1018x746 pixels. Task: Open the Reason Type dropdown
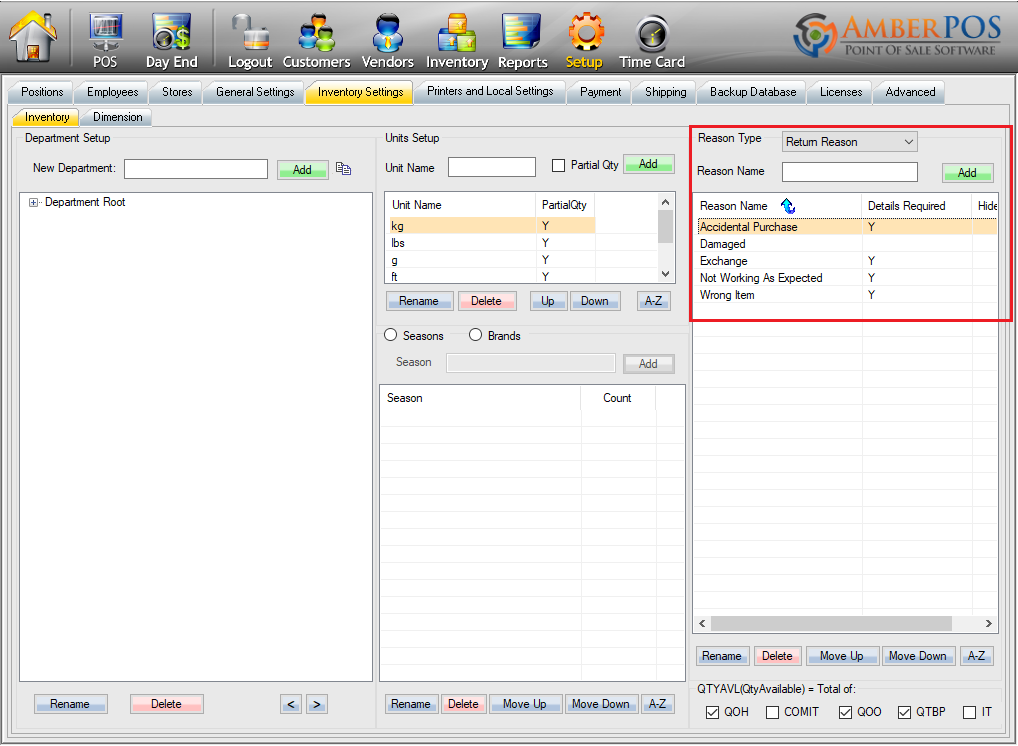click(x=849, y=142)
